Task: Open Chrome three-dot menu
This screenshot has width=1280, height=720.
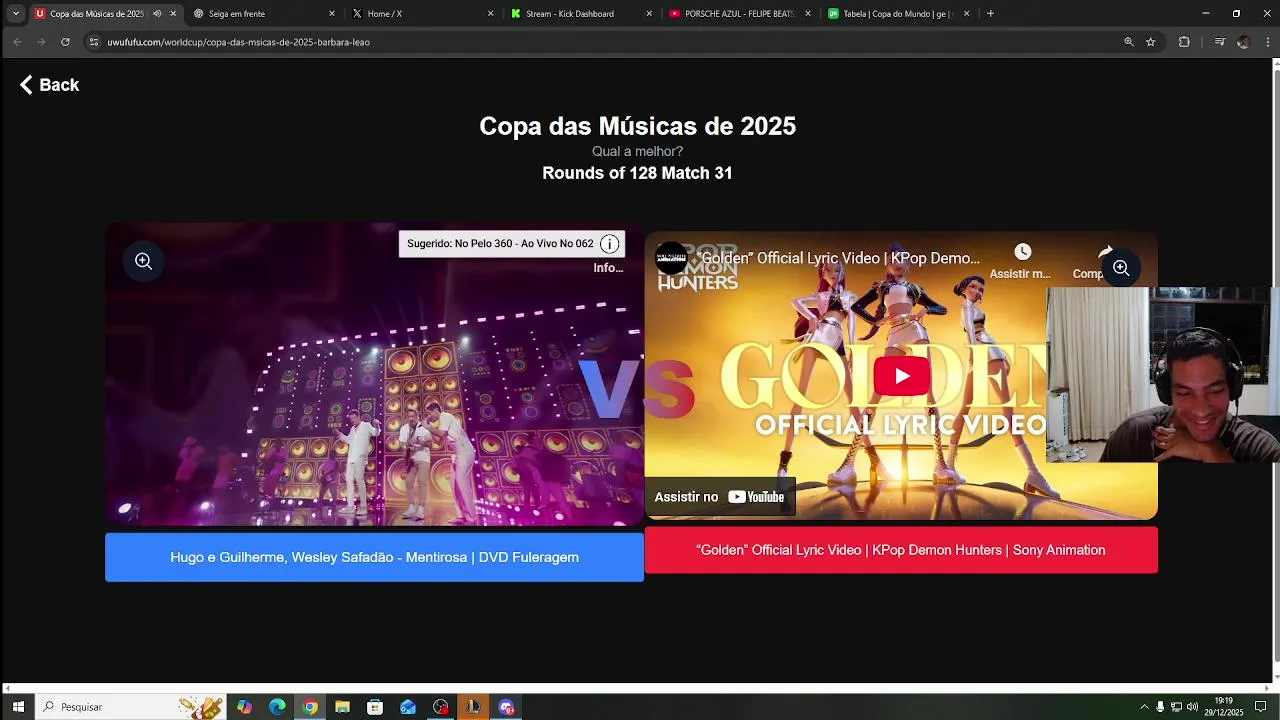Action: pos(1268,42)
